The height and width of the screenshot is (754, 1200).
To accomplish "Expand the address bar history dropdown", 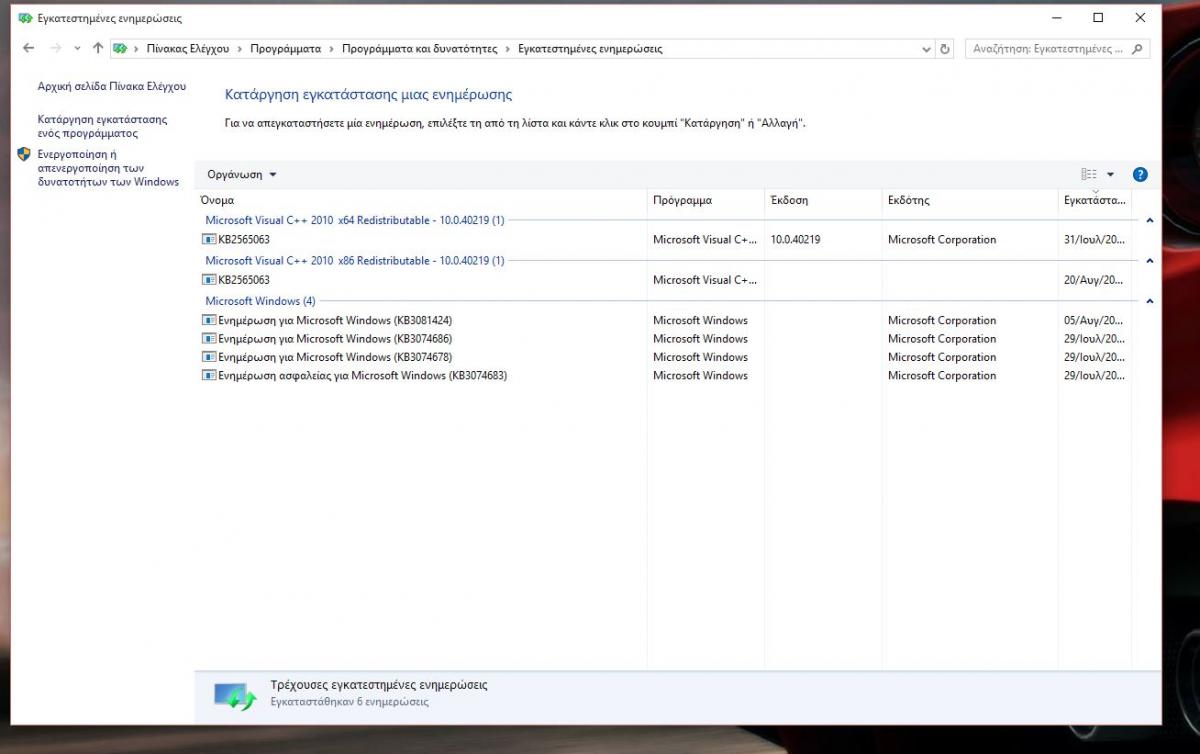I will 926,48.
